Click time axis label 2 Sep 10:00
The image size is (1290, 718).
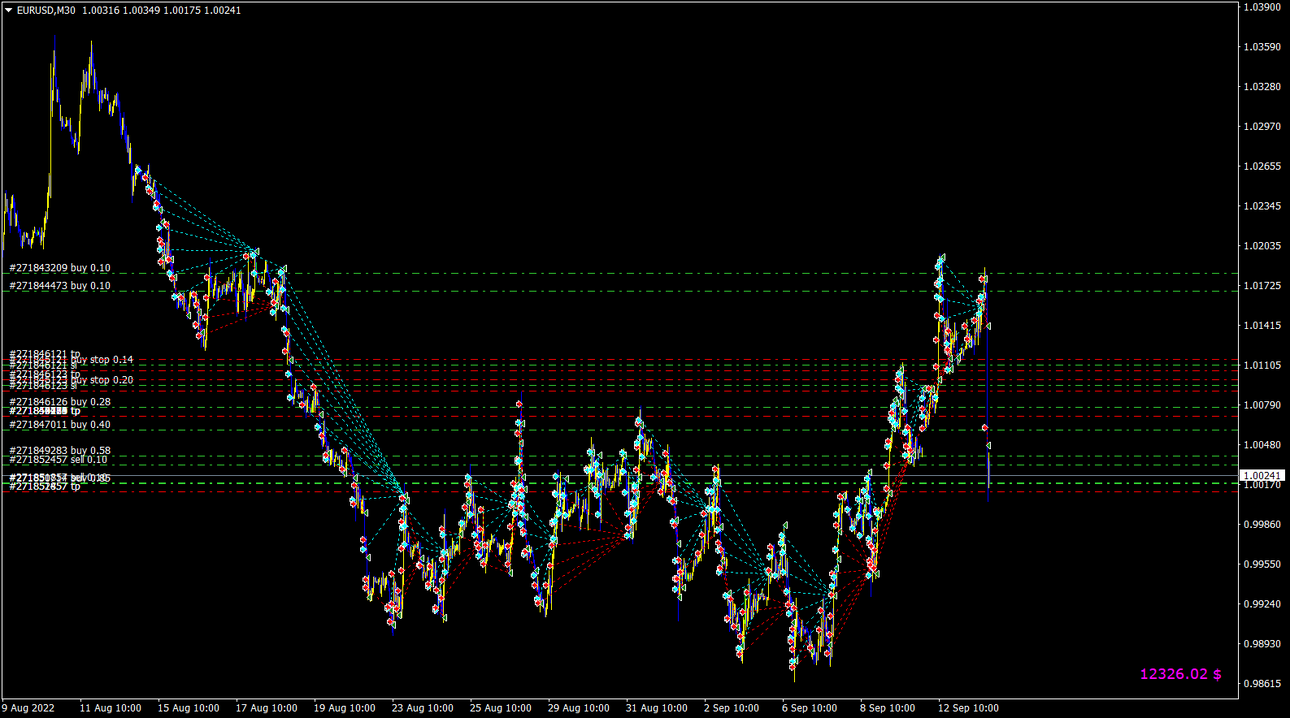(732, 708)
